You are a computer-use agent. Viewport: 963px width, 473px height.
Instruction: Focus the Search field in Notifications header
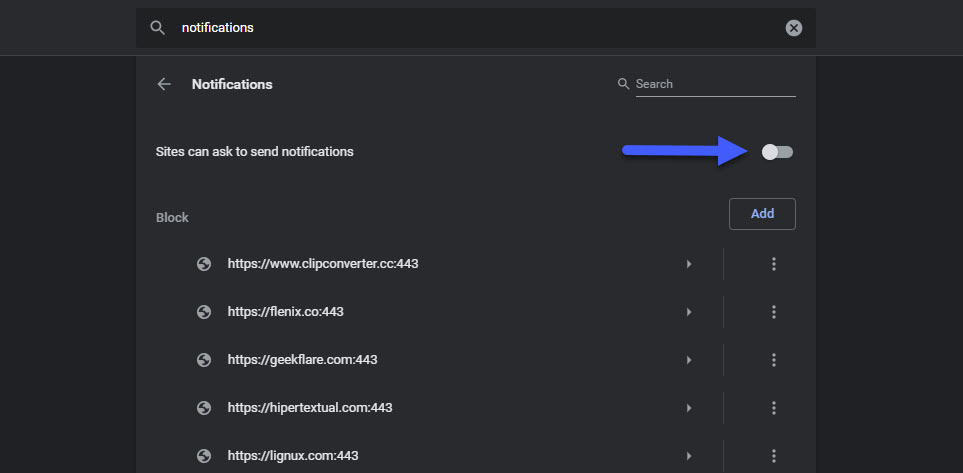(x=715, y=84)
